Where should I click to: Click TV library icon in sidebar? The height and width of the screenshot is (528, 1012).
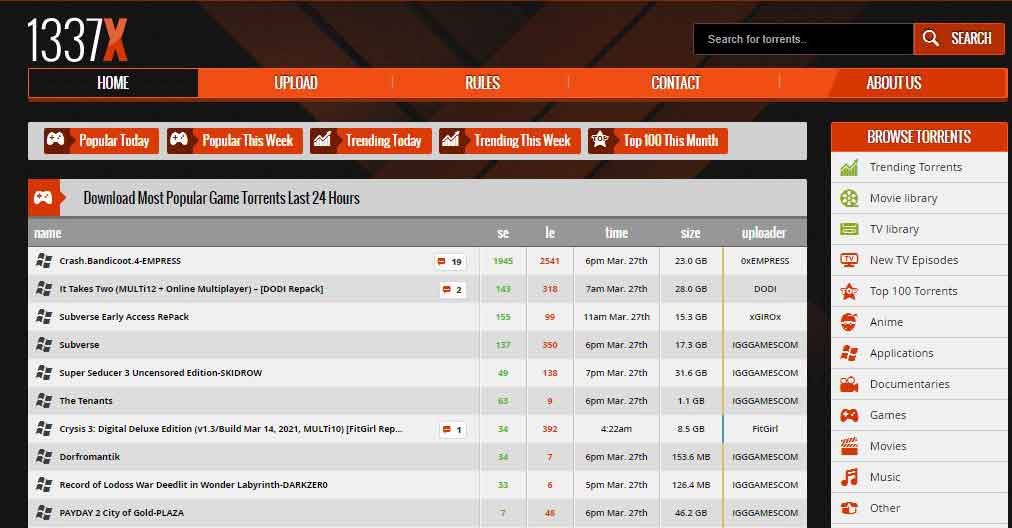pyautogui.click(x=849, y=229)
